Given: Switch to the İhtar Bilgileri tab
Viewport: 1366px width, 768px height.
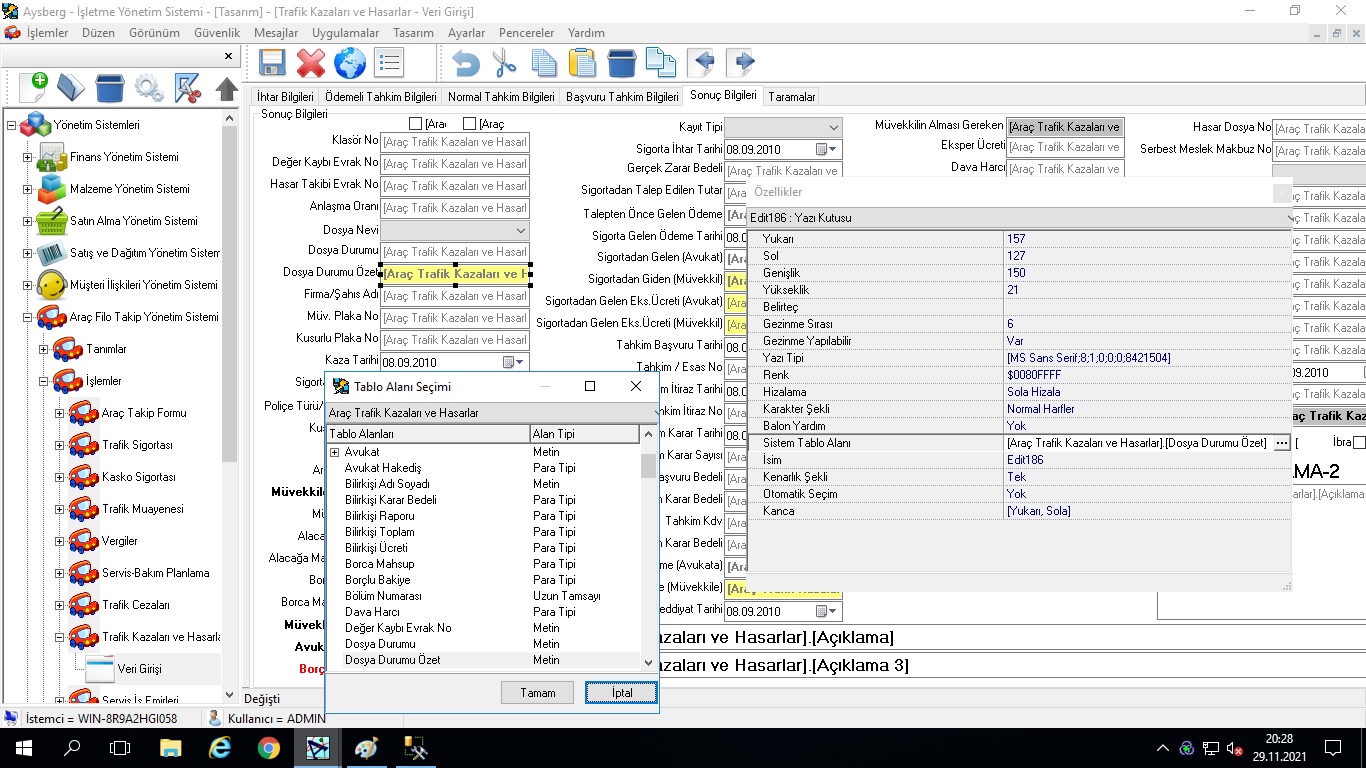Looking at the screenshot, I should coord(285,97).
